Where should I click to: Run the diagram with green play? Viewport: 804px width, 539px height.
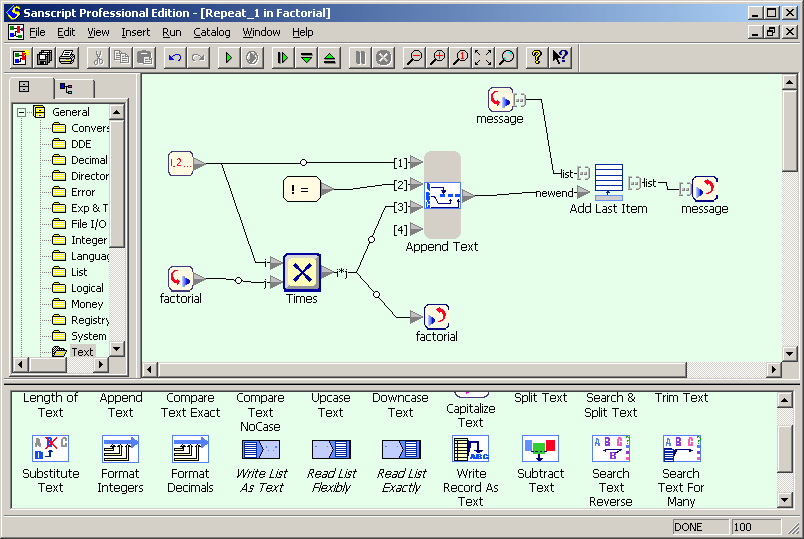pyautogui.click(x=229, y=57)
